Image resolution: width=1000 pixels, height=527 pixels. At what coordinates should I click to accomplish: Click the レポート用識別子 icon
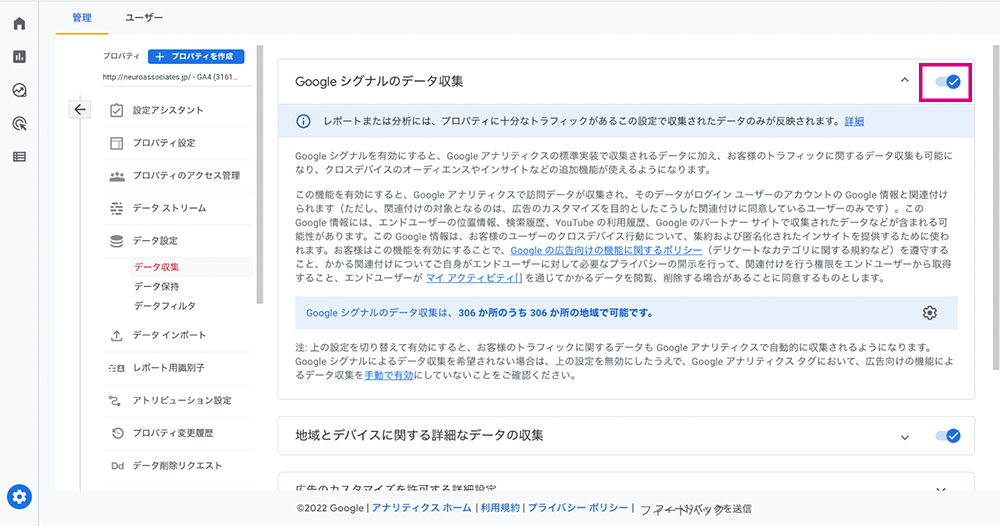coord(117,368)
